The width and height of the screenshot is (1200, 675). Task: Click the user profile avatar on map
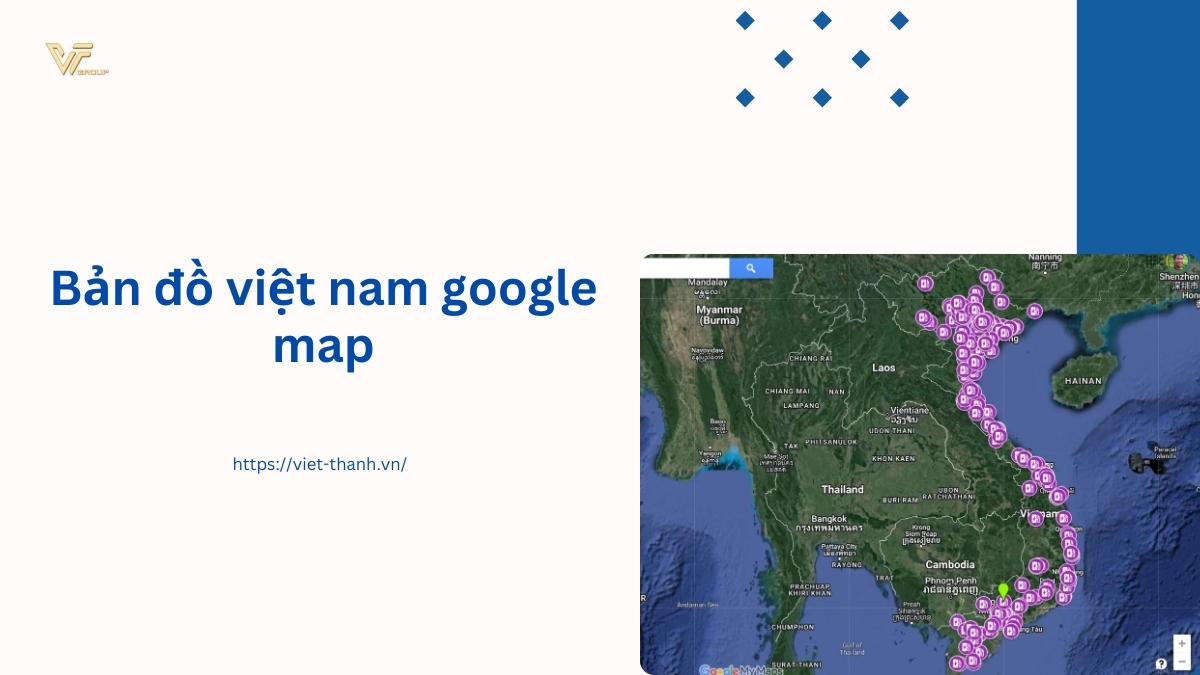(1179, 261)
